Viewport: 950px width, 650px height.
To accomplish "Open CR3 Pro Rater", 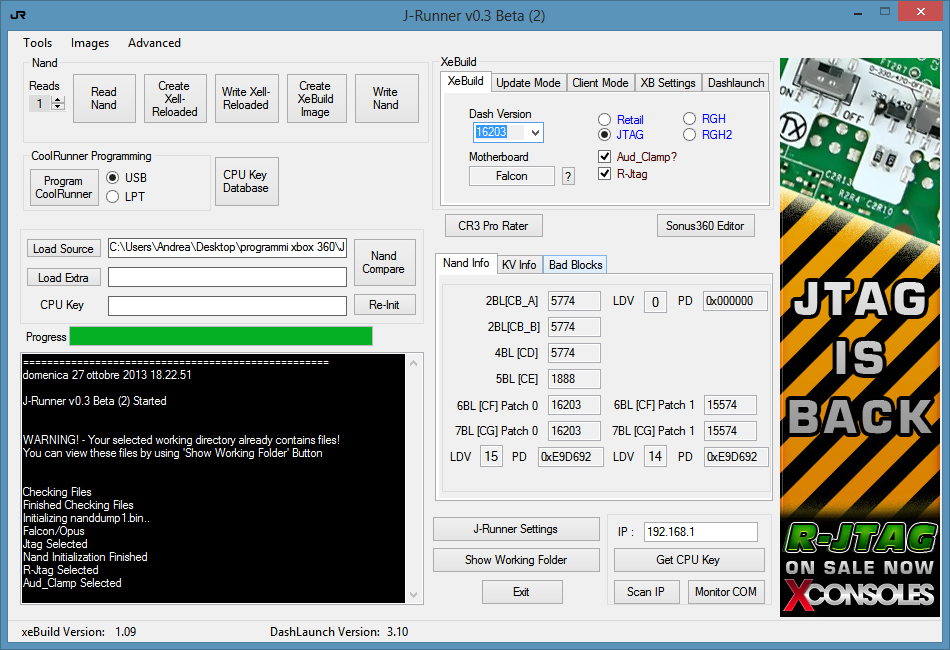I will (493, 225).
